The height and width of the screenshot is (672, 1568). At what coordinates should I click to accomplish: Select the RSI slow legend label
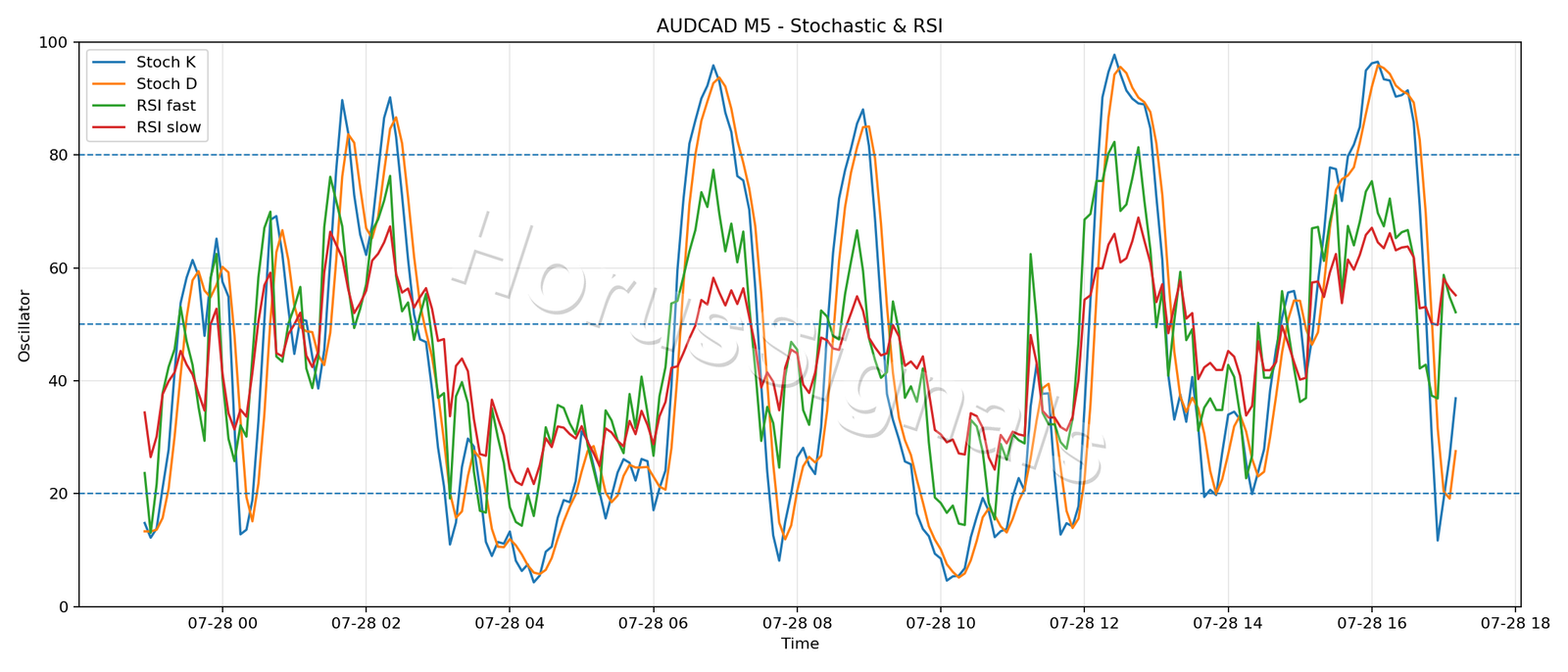pyautogui.click(x=169, y=127)
